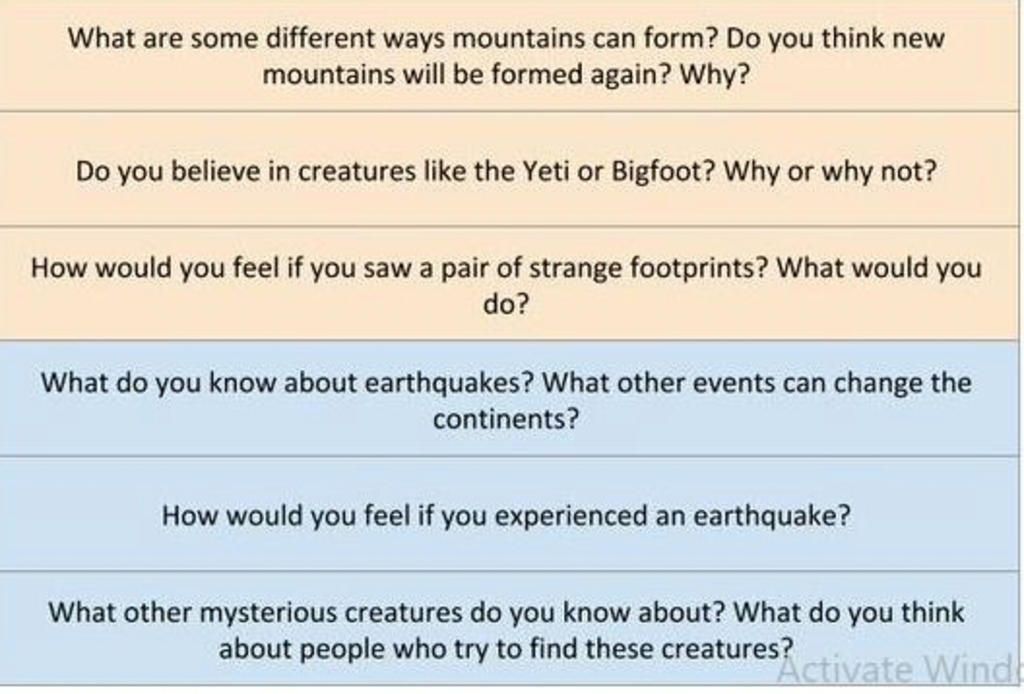Screen dimensions: 1024x694
Task: Click the word 'earthquakes' in fourth row
Action: point(449,382)
